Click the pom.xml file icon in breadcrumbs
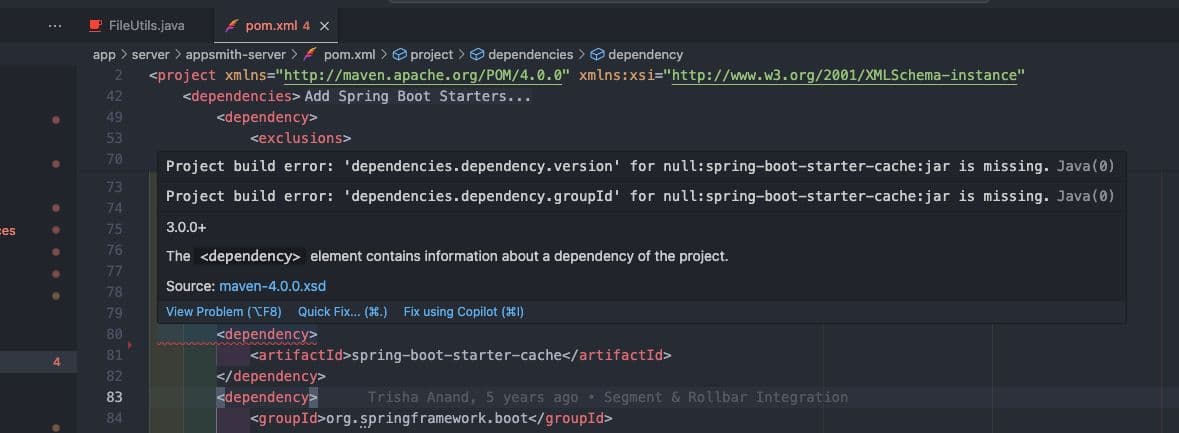 click(x=310, y=54)
